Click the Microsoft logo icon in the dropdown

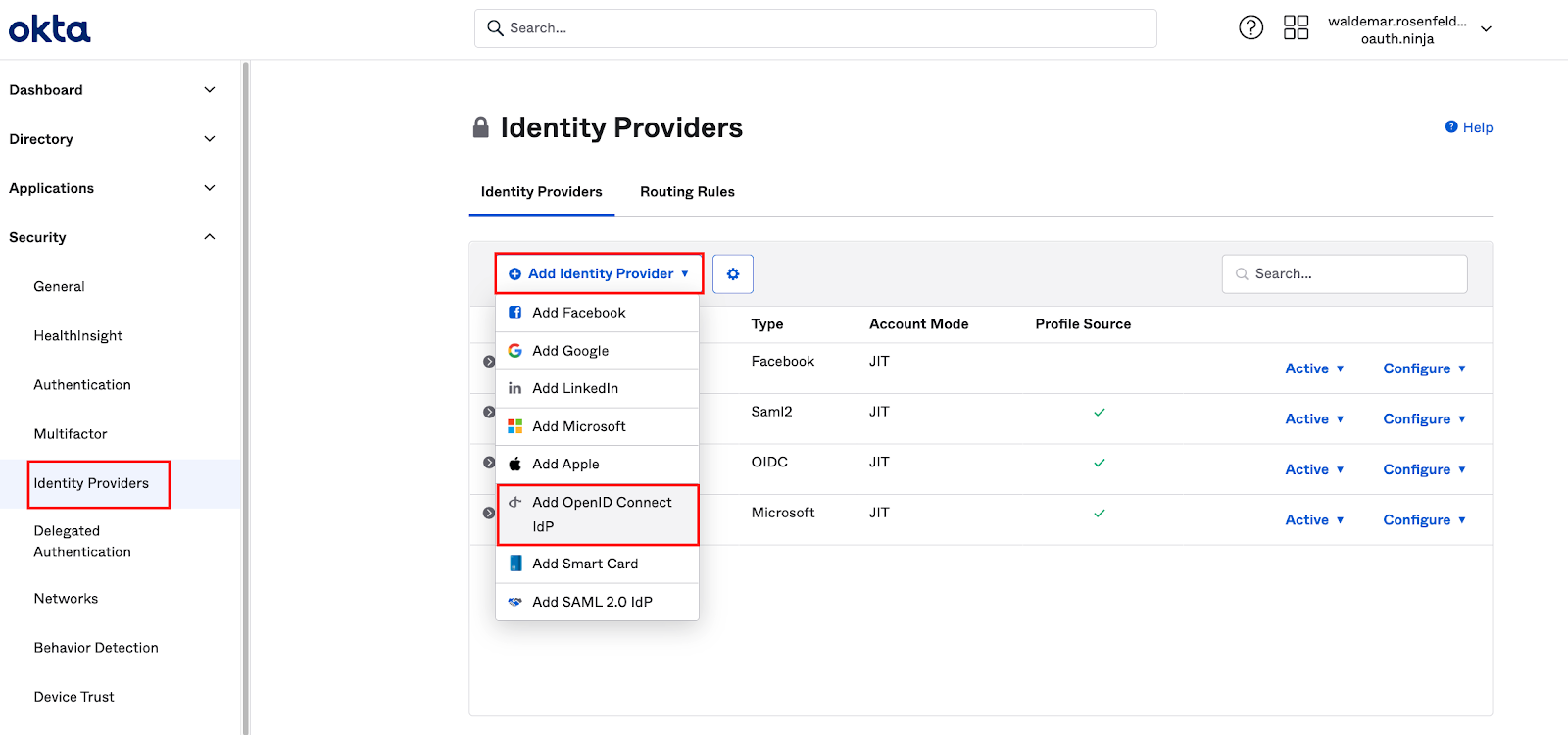[x=514, y=426]
